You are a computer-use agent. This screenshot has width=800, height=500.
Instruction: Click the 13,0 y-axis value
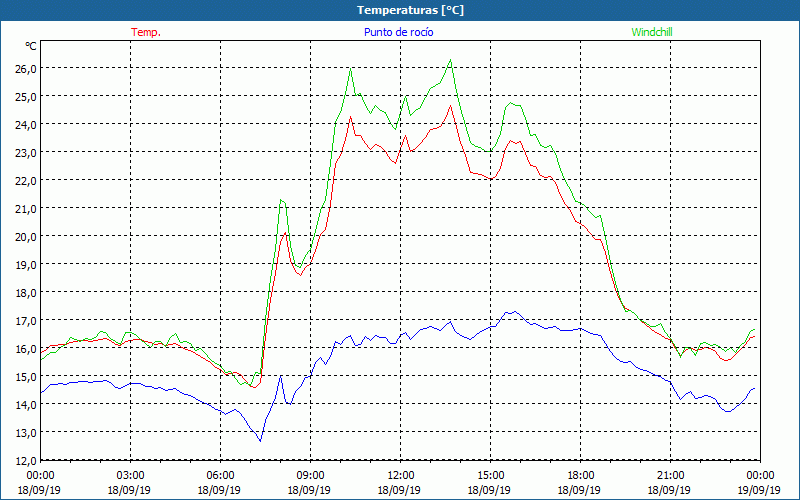[26, 433]
